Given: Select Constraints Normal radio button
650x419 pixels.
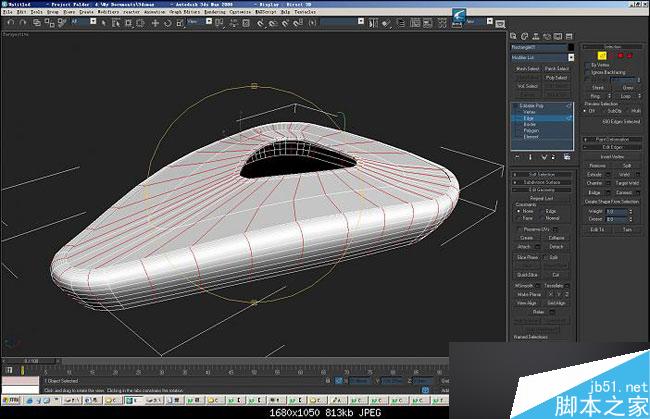Looking at the screenshot, I should coord(542,218).
